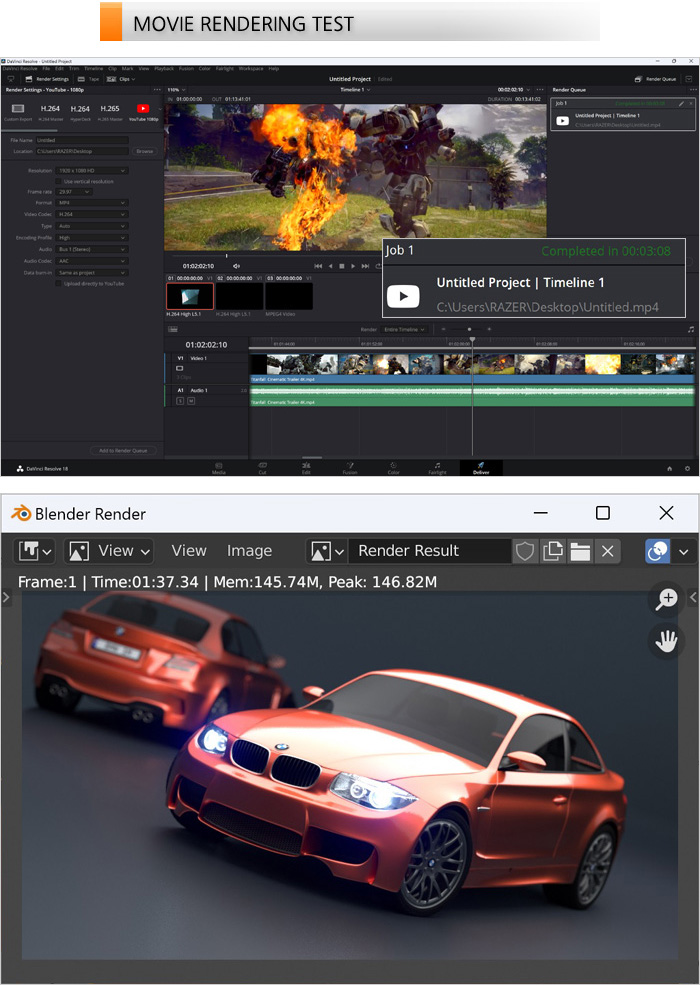Unlink Render Result with the X icon
Viewport: 700px width, 988px height.
pyautogui.click(x=607, y=551)
